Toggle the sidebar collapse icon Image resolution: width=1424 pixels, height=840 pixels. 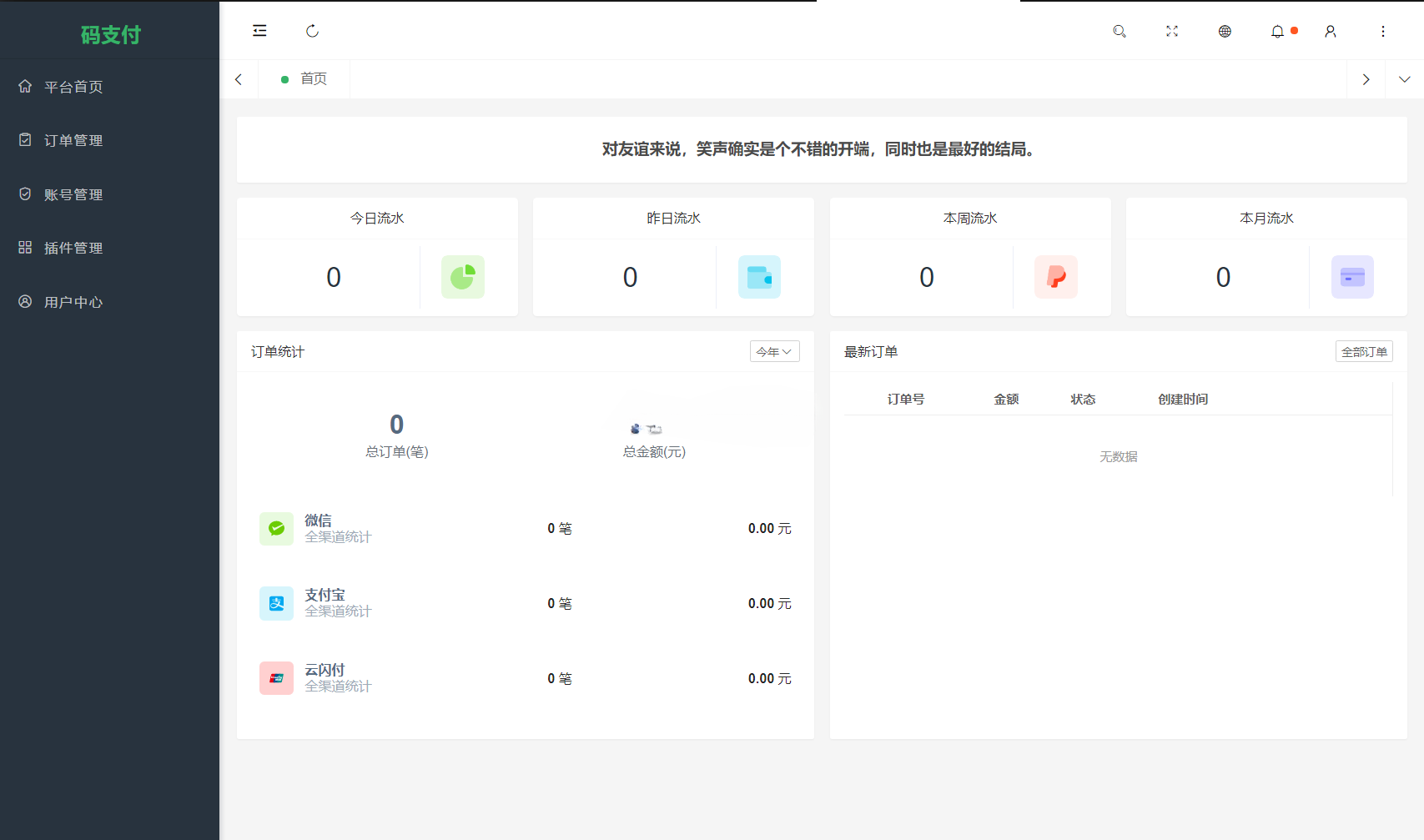tap(259, 31)
